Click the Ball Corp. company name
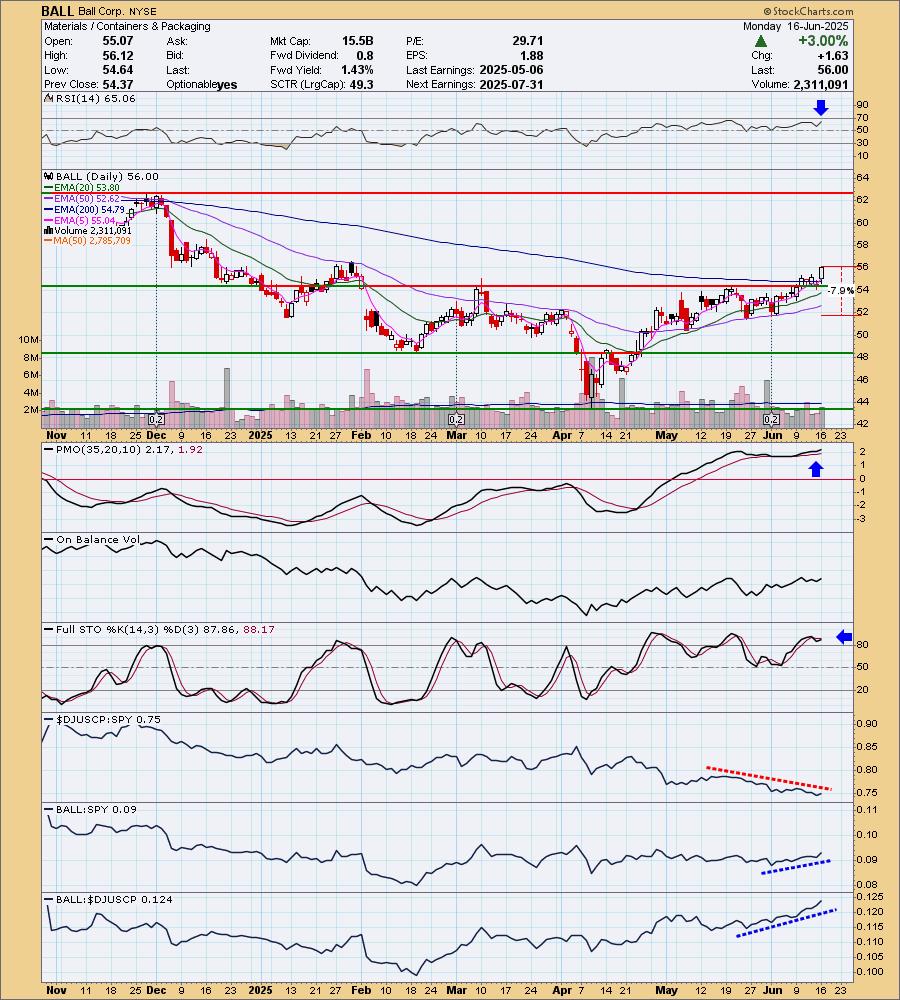The height and width of the screenshot is (1000, 900). coord(99,11)
